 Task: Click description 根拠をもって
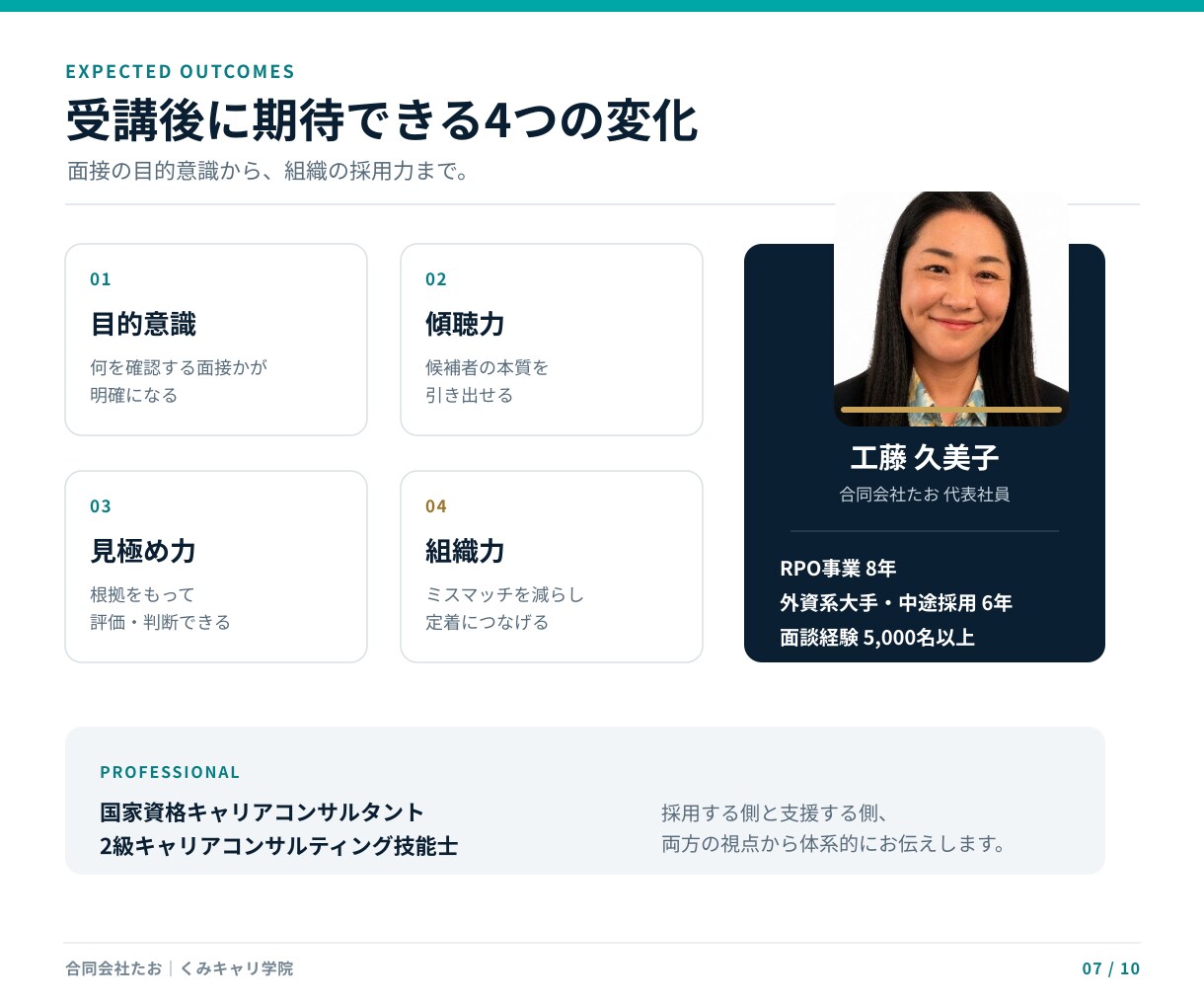142,594
